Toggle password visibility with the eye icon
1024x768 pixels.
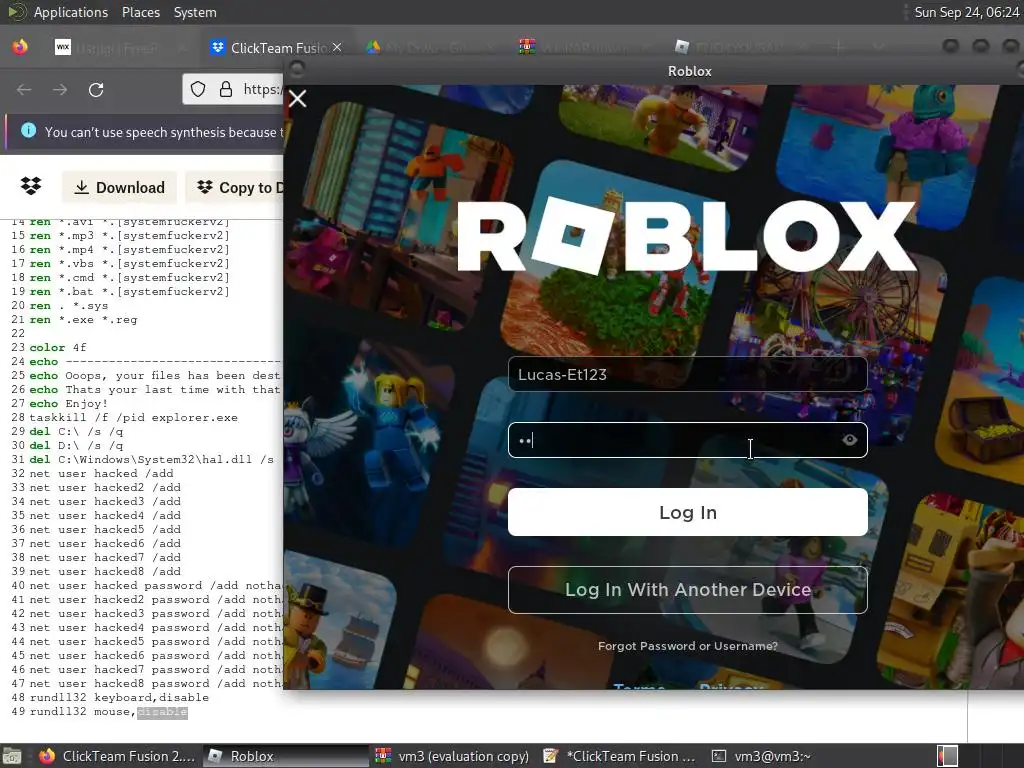[849, 440]
